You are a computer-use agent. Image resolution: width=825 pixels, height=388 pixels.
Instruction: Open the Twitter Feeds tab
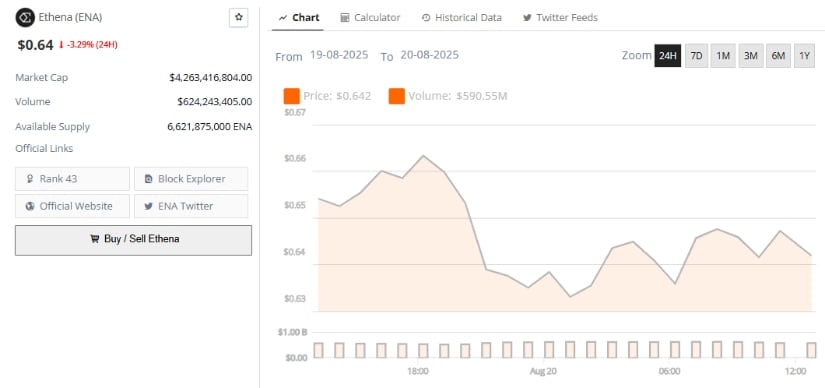(x=560, y=17)
